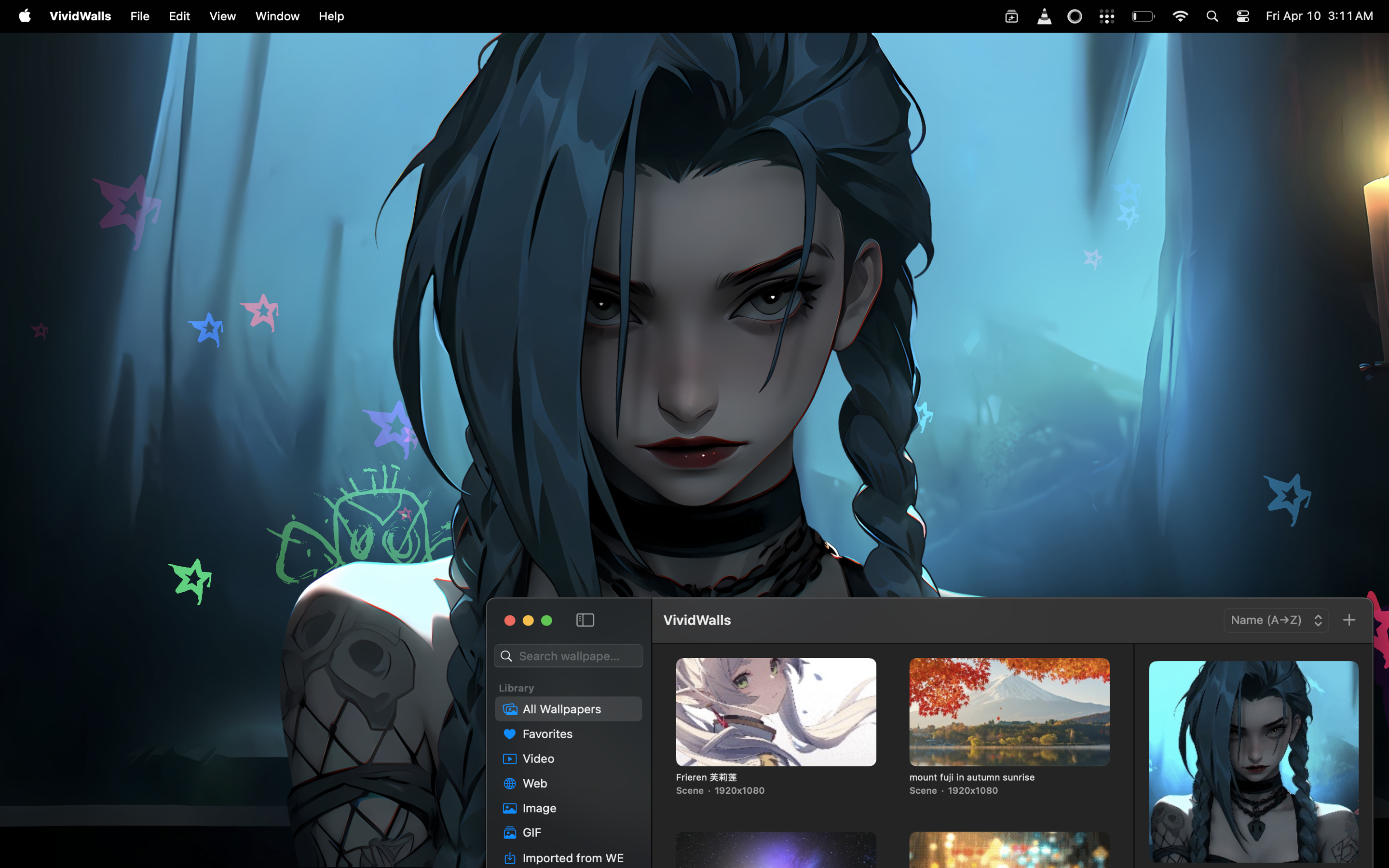Select the purple galaxy wallpaper thumbnail
Viewport: 1389px width, 868px height.
[776, 850]
